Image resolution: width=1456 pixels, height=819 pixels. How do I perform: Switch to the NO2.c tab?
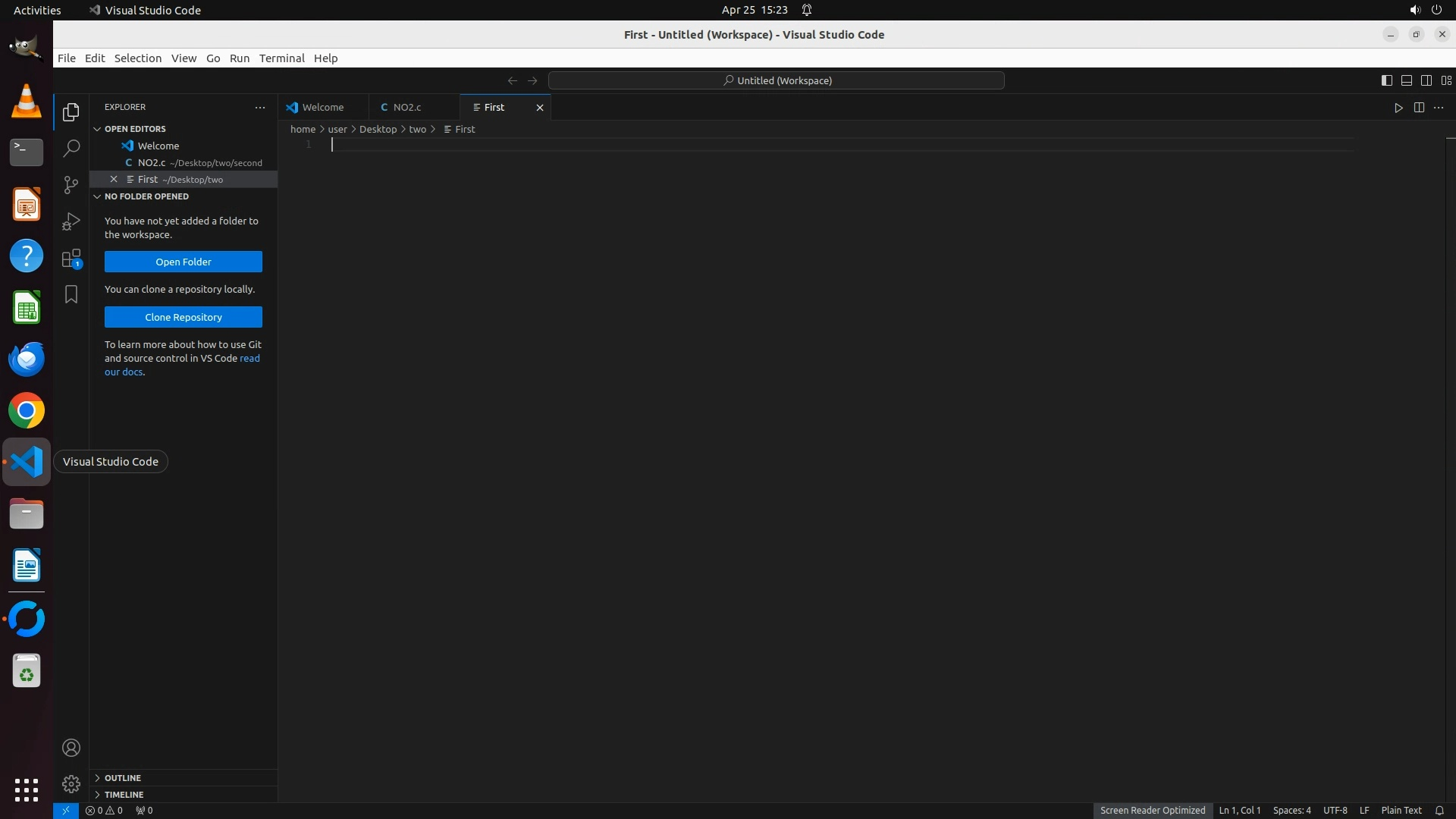coord(407,108)
